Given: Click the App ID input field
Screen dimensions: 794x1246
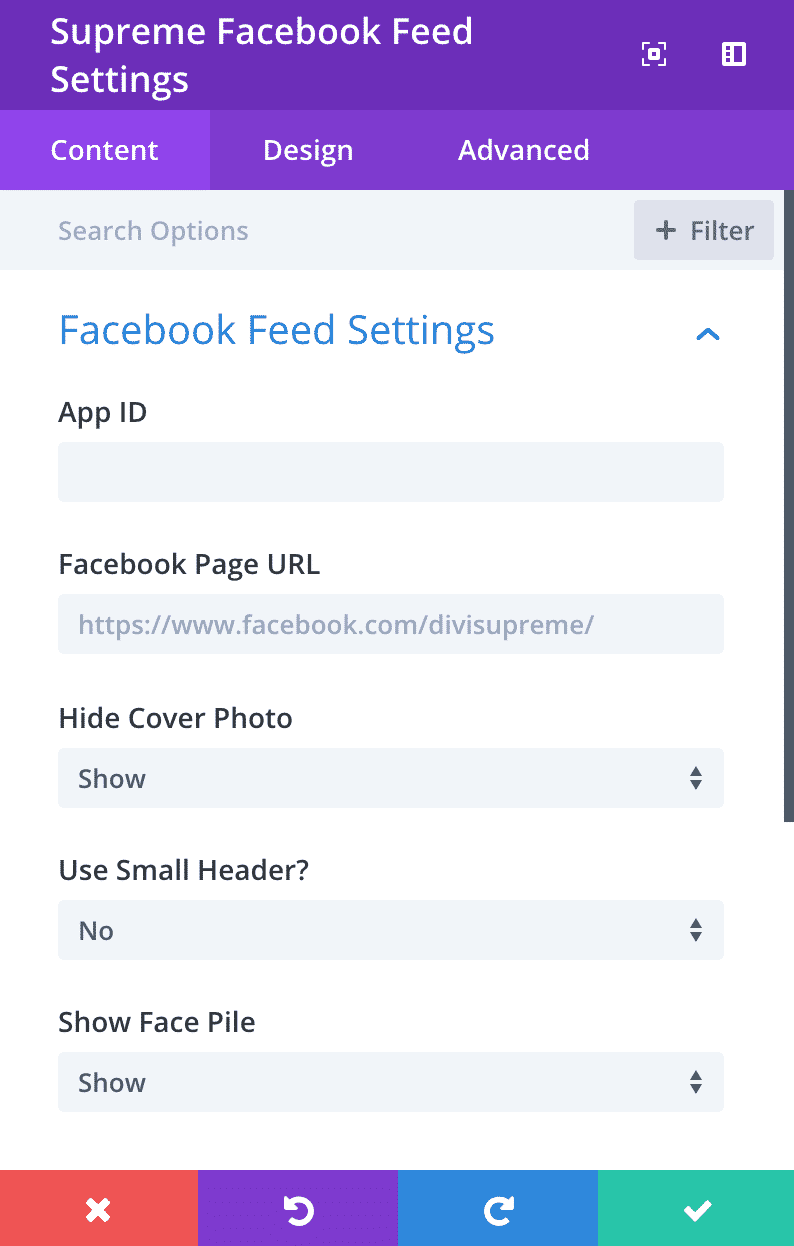Looking at the screenshot, I should (391, 472).
